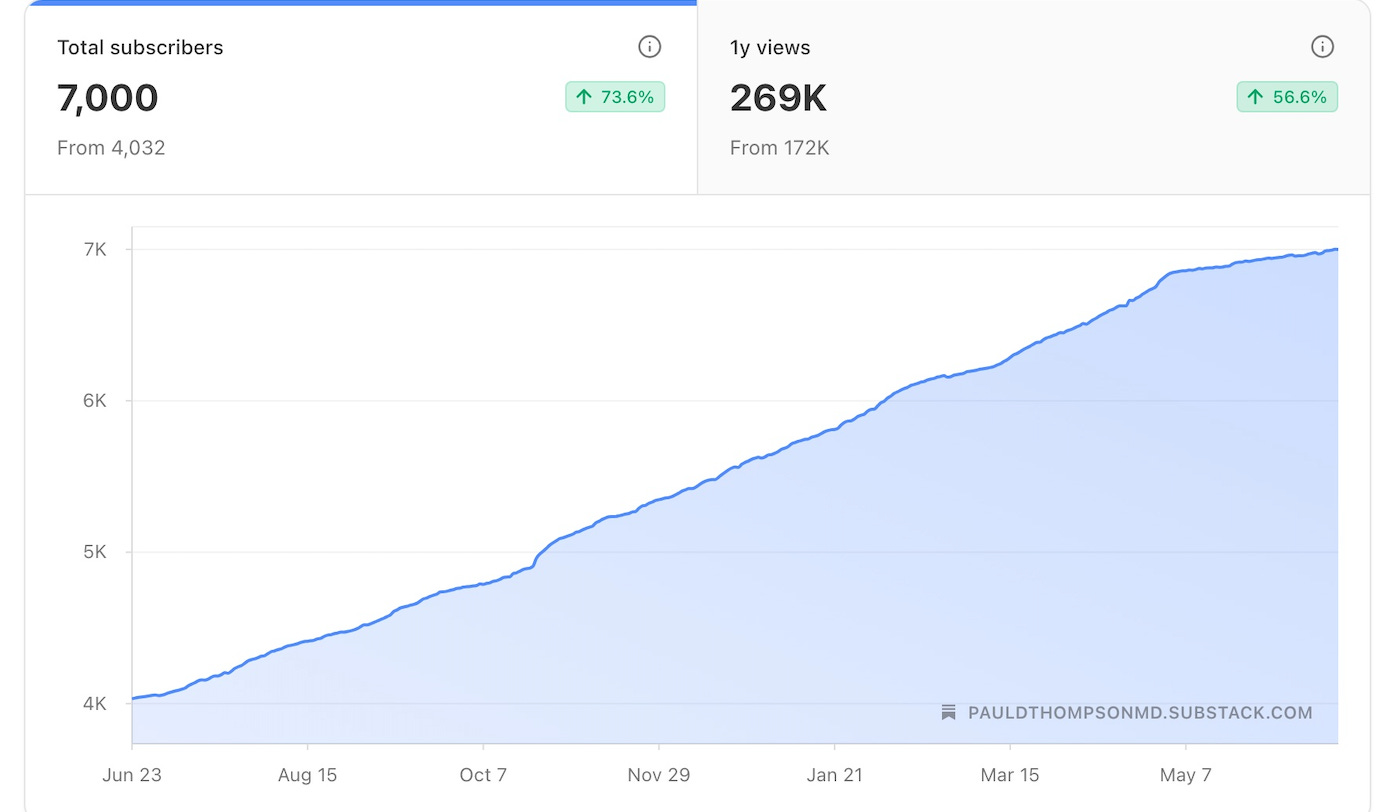Click the Nov 29 date label
The width and height of the screenshot is (1396, 812).
click(x=659, y=775)
